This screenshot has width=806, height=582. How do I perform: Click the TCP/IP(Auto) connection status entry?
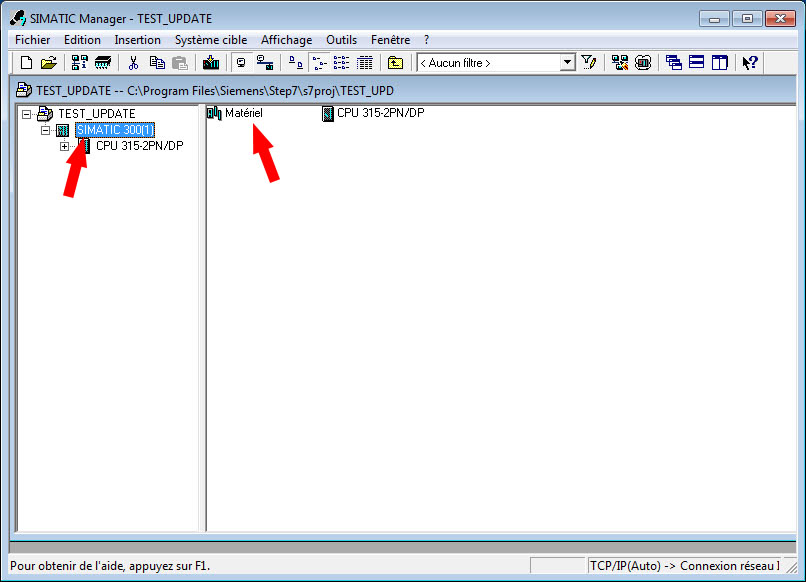pos(684,566)
